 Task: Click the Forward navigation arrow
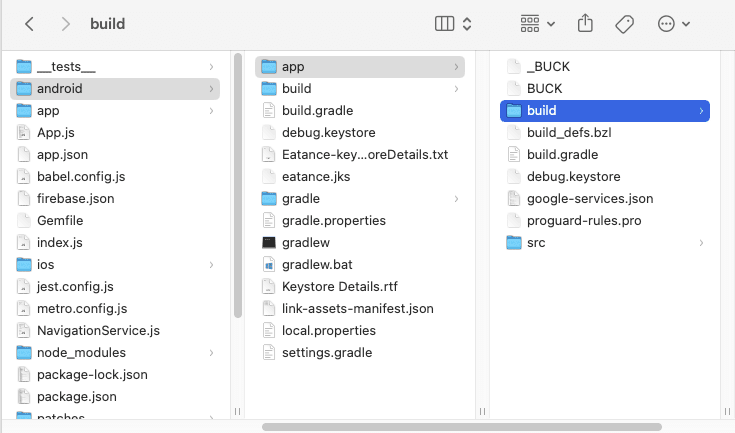65,23
